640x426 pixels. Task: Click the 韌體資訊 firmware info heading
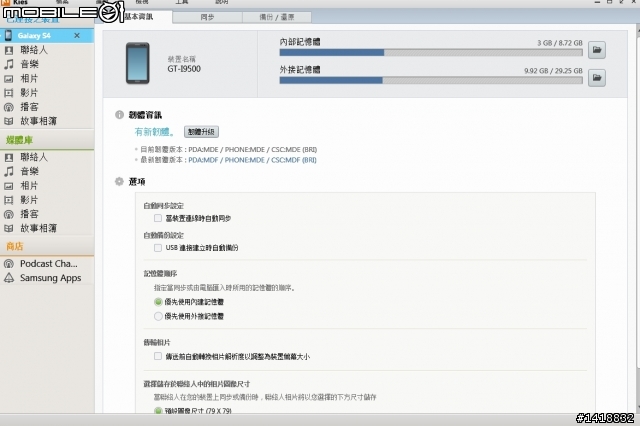(x=145, y=115)
